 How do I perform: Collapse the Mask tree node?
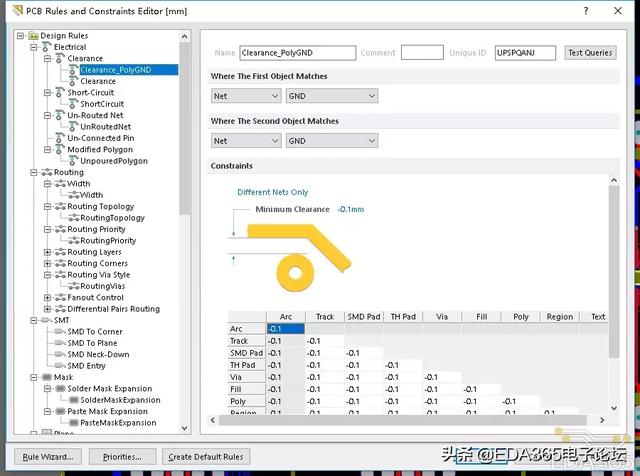34,378
